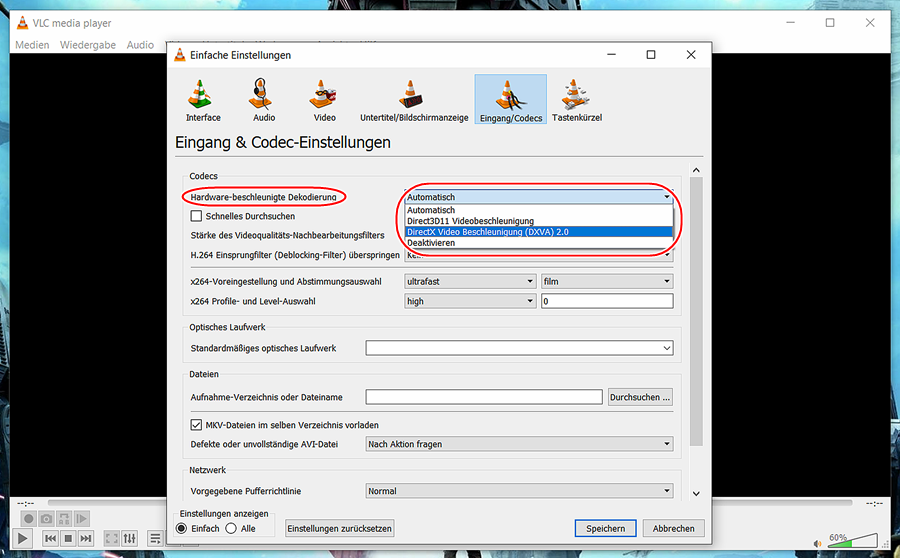The image size is (900, 558).
Task: Open the Audio menu in VLC menu bar
Action: click(x=140, y=45)
